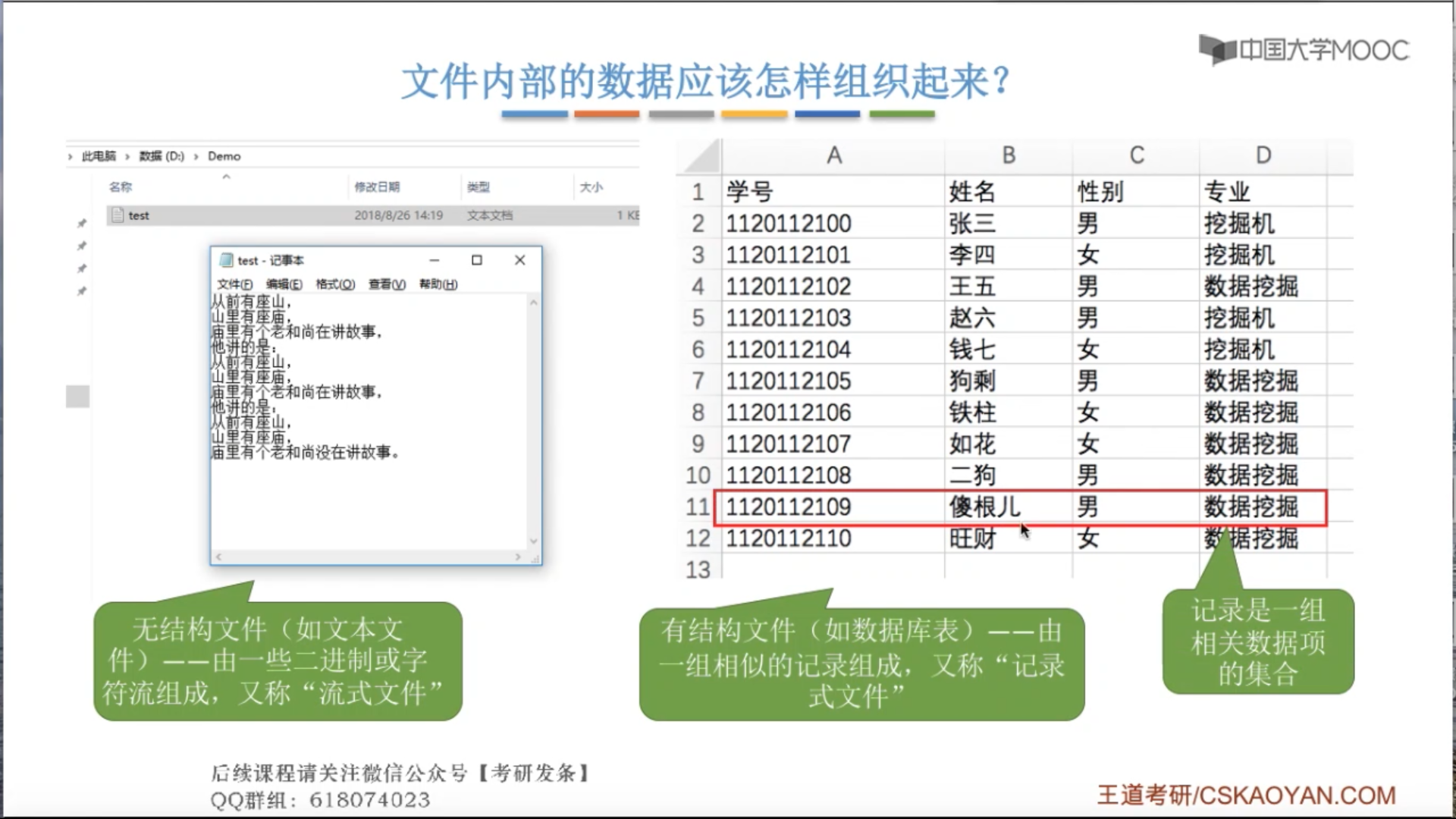Expand breadcrumb chevron after 数据 (D:)
Image resolution: width=1456 pixels, height=819 pixels.
point(196,156)
